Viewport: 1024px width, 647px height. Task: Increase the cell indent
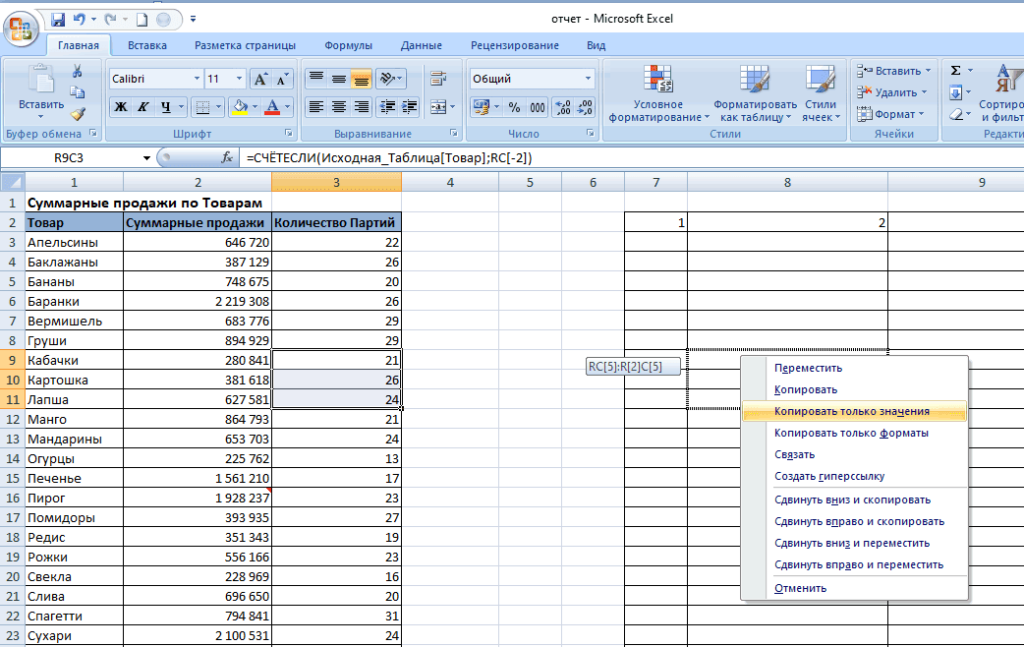pyautogui.click(x=409, y=106)
